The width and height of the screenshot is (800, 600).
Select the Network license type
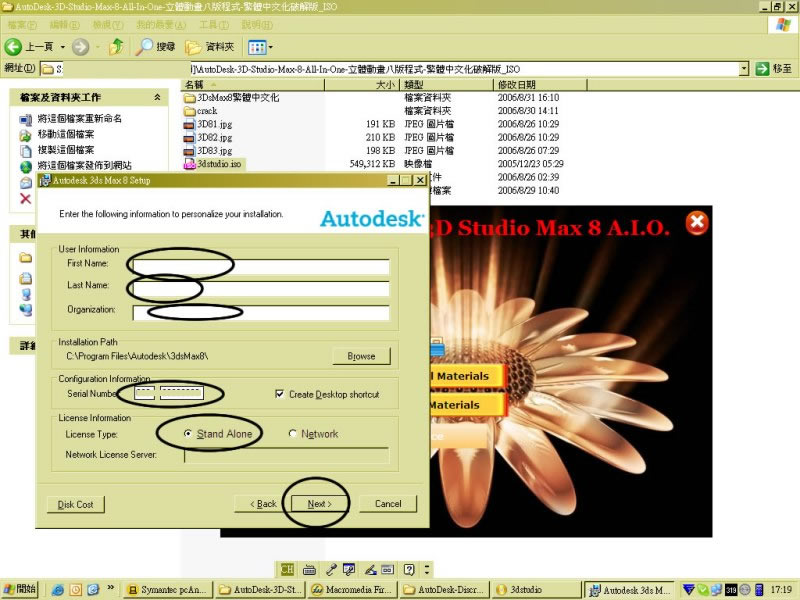293,434
